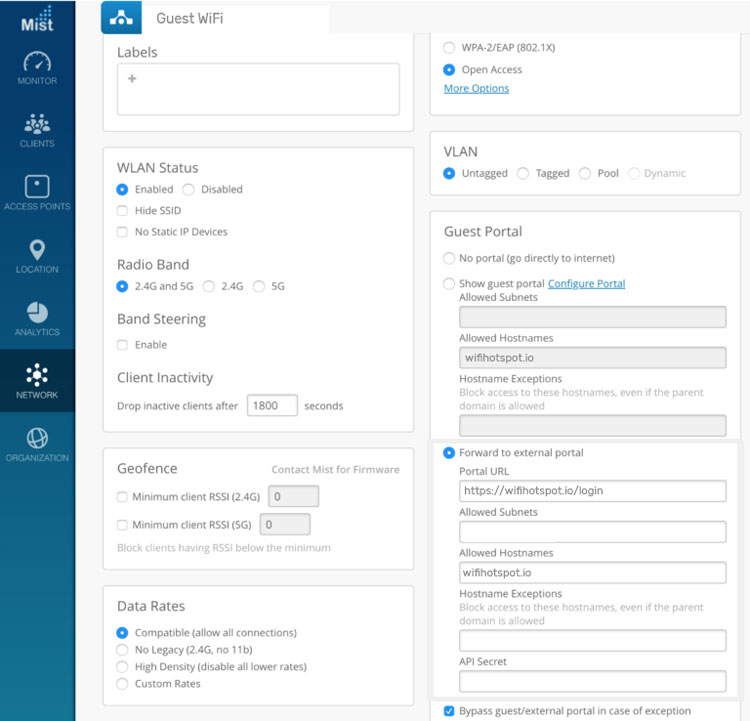Image resolution: width=750 pixels, height=721 pixels.
Task: Open Access Points sidebar icon
Action: tap(37, 187)
